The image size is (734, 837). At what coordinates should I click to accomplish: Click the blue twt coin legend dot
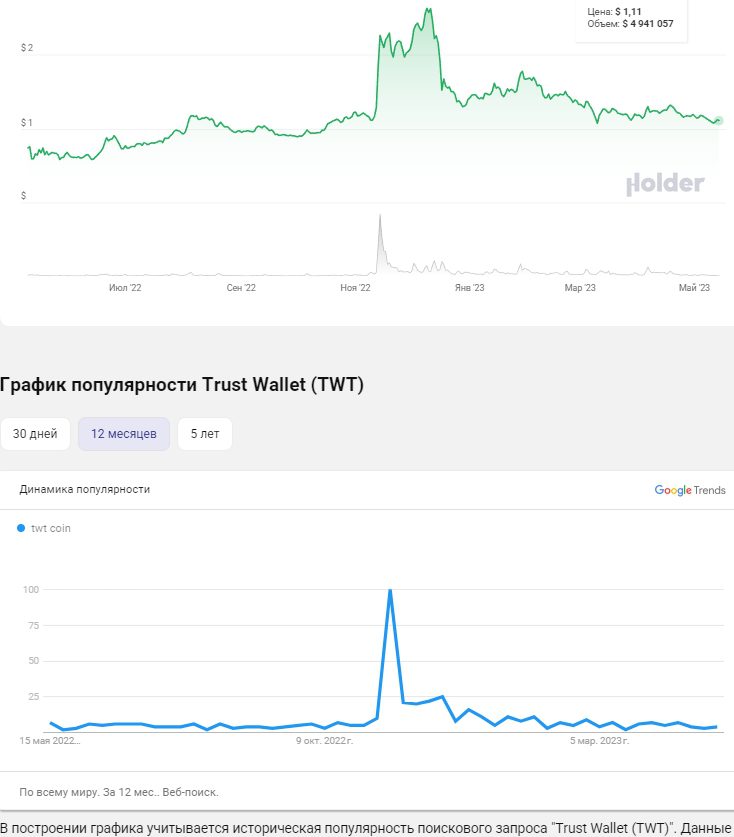21,528
